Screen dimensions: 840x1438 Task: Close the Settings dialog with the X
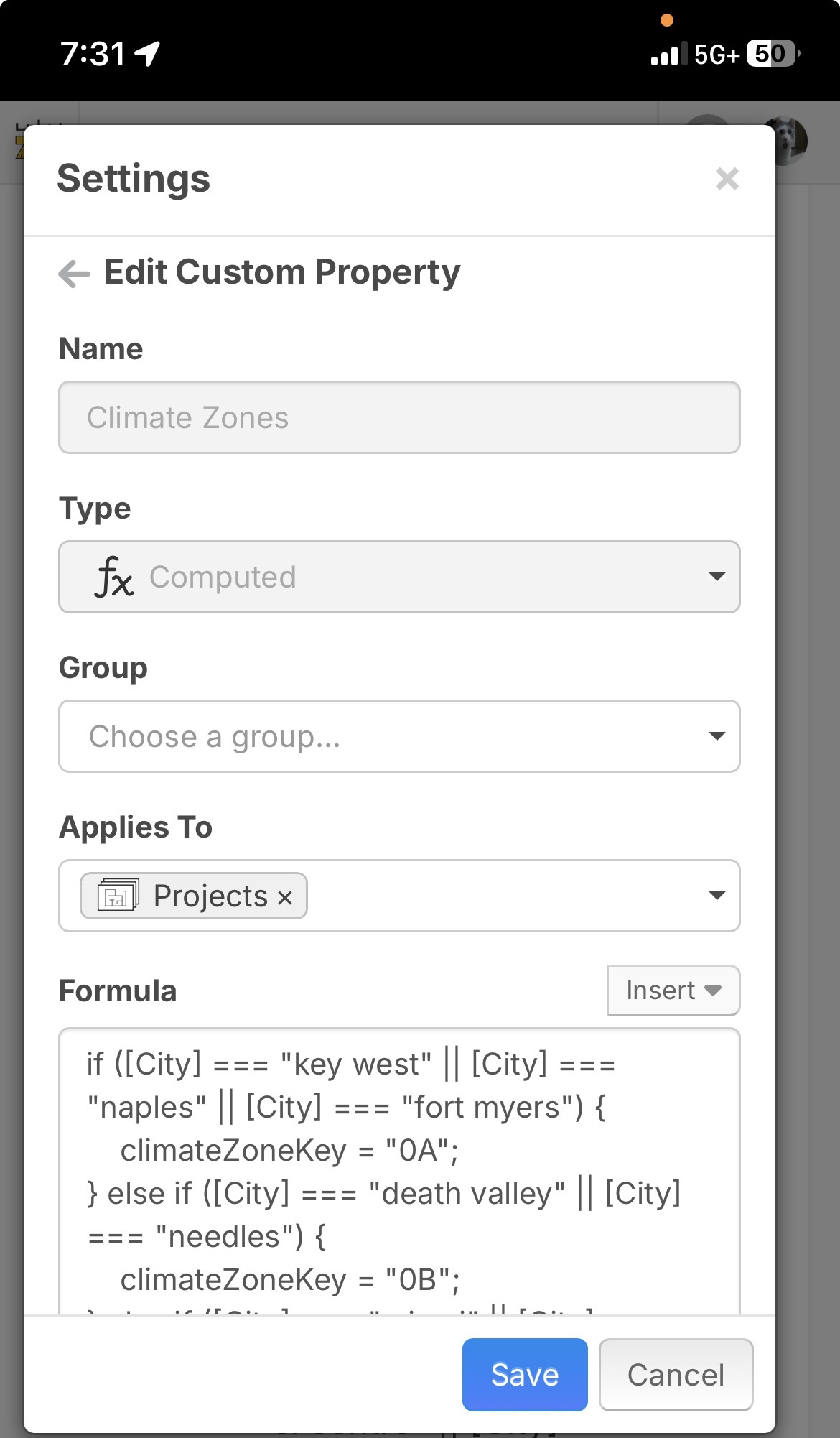point(727,179)
